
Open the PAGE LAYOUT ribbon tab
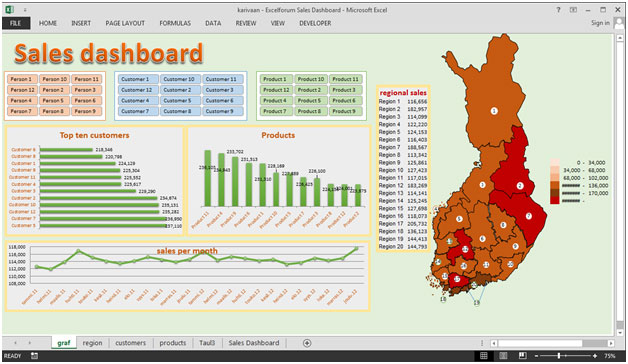(125, 23)
